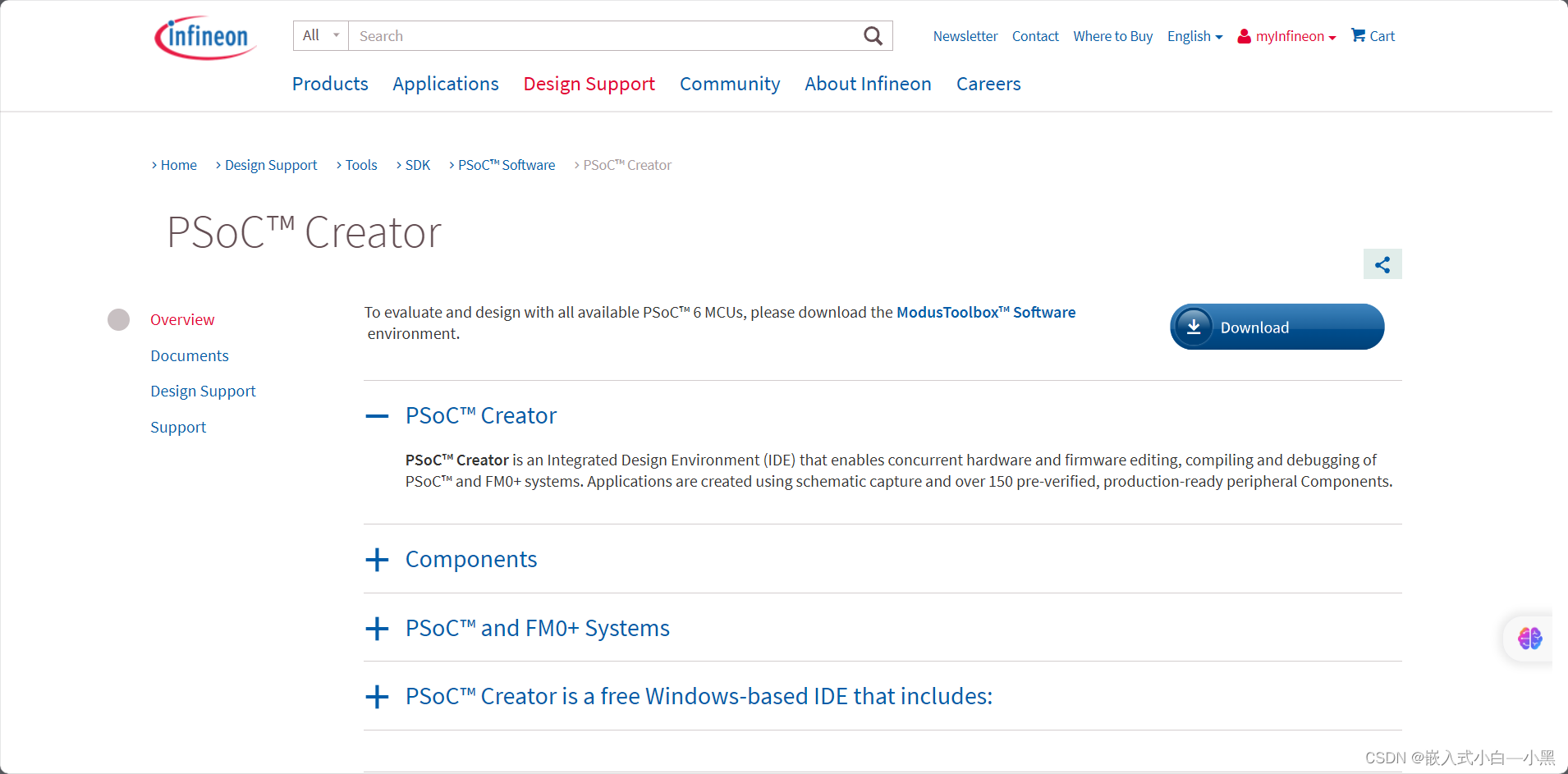Open the shopping Cart
This screenshot has height=774, width=1568.
[x=1373, y=36]
